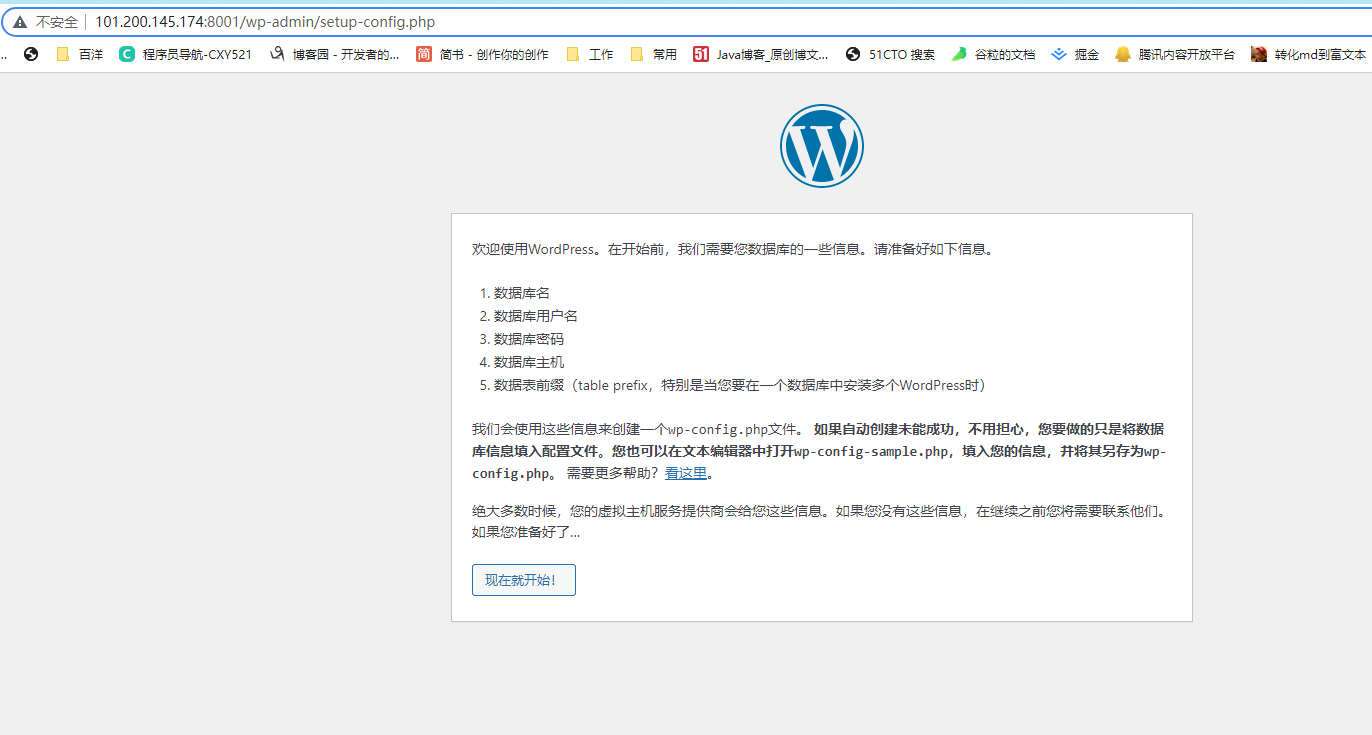Viewport: 1372px width, 735px height.
Task: Click the not-secure warning triangle icon
Action: pyautogui.click(x=20, y=22)
